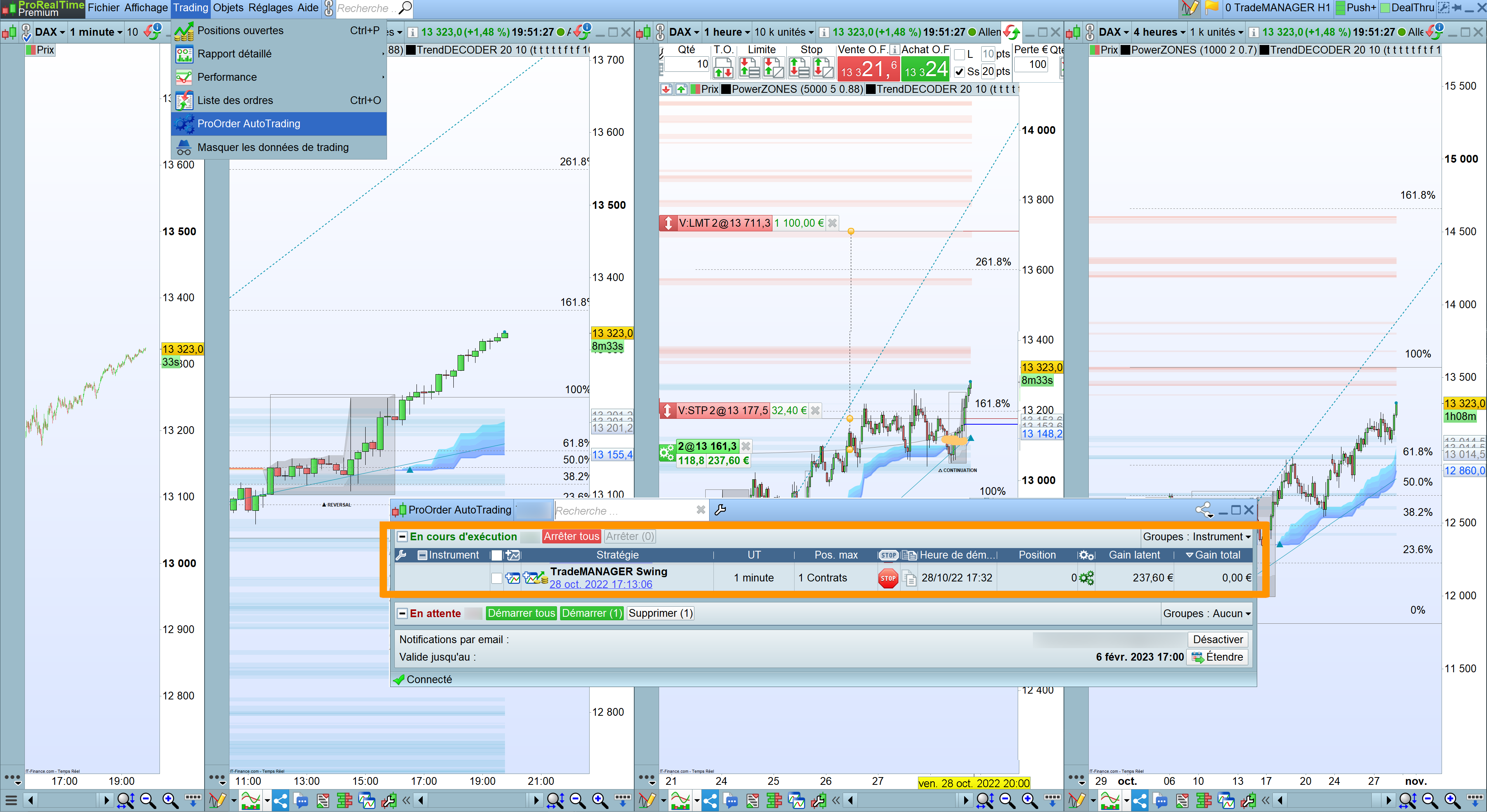
Task: Close the 2@13 161,3 position
Action: point(745,446)
